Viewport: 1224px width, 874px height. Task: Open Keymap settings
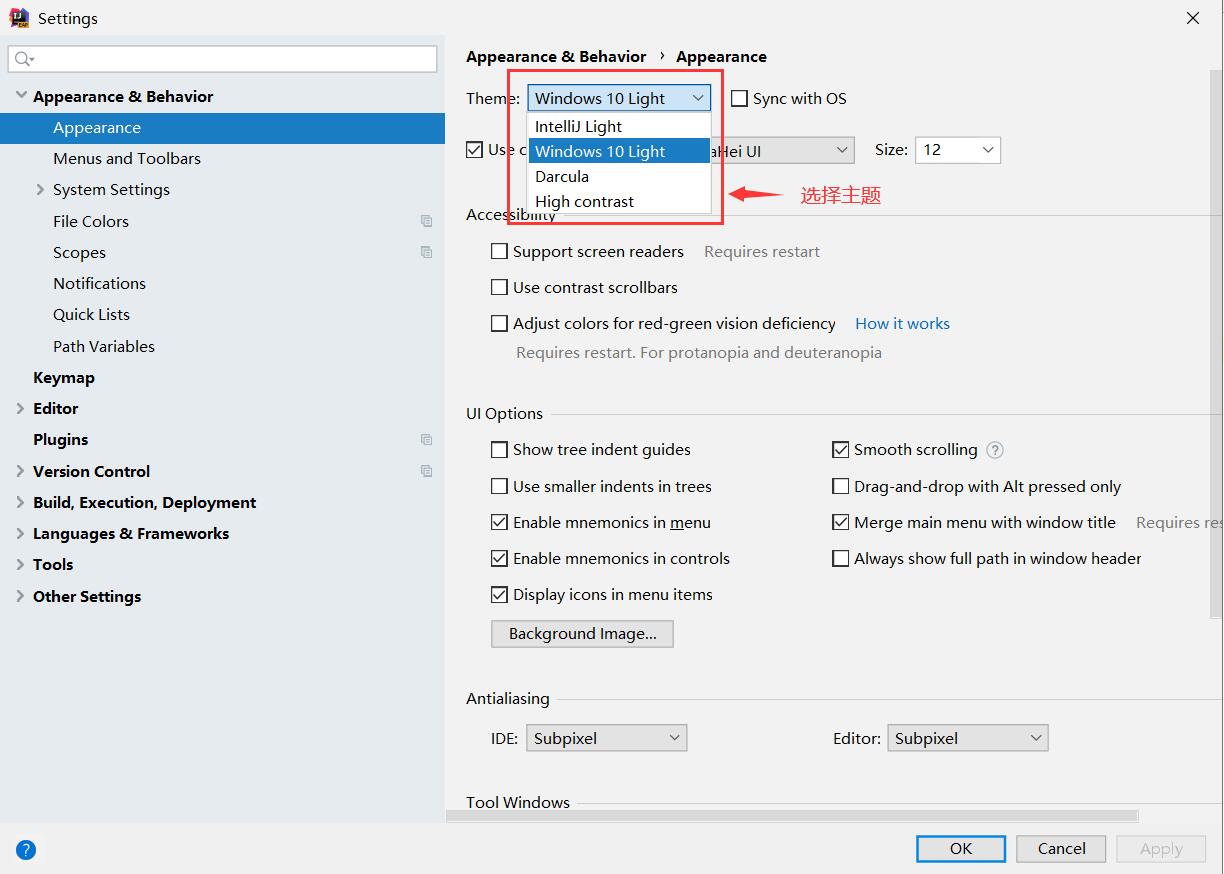(64, 377)
